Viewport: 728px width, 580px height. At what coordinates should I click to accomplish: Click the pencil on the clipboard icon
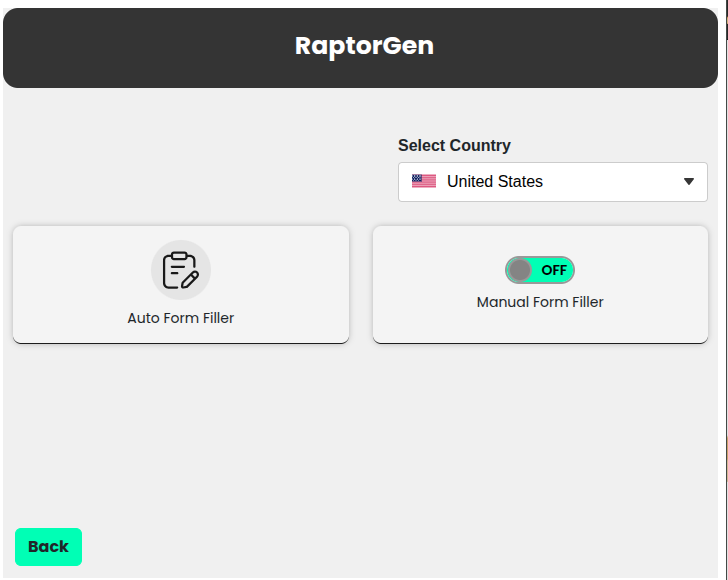pos(190,278)
